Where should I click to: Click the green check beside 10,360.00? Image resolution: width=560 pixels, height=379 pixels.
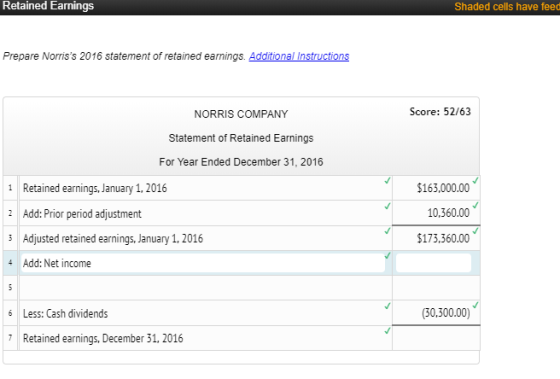point(475,205)
